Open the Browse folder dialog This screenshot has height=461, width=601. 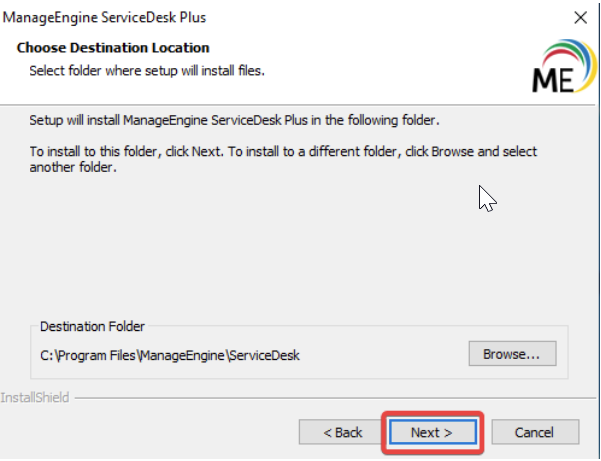[x=511, y=354]
